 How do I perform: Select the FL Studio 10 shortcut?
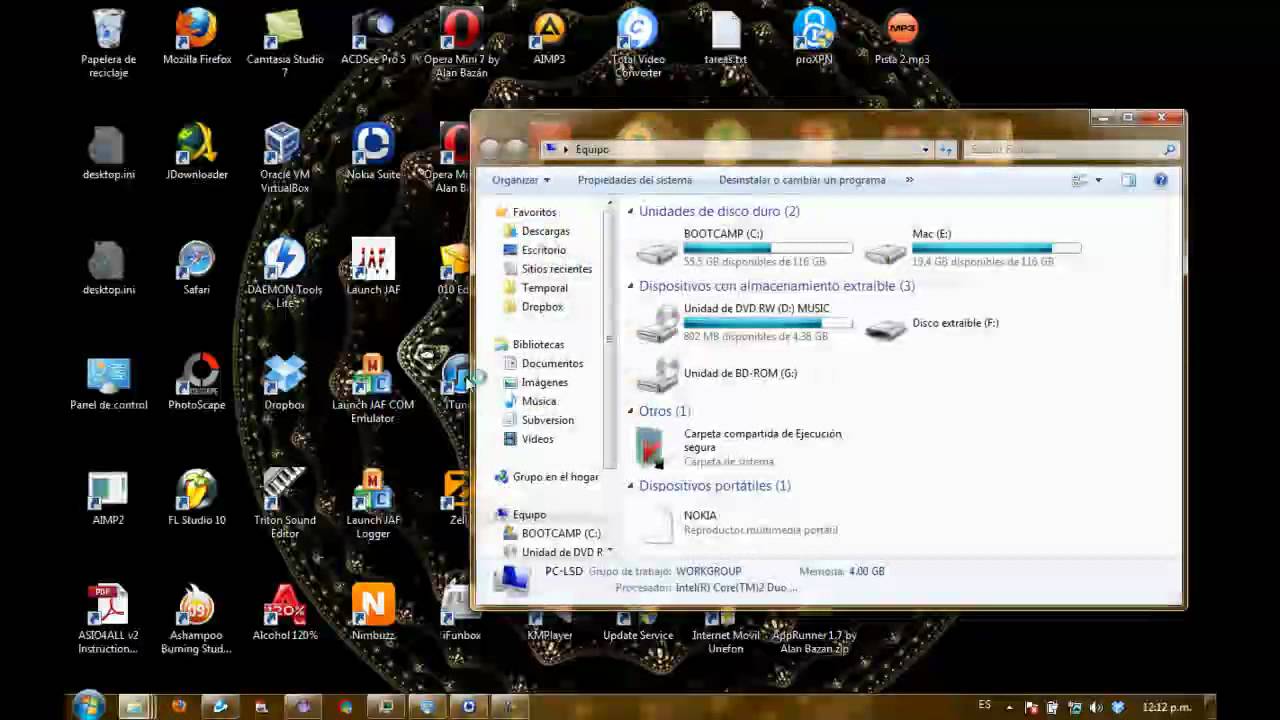197,498
